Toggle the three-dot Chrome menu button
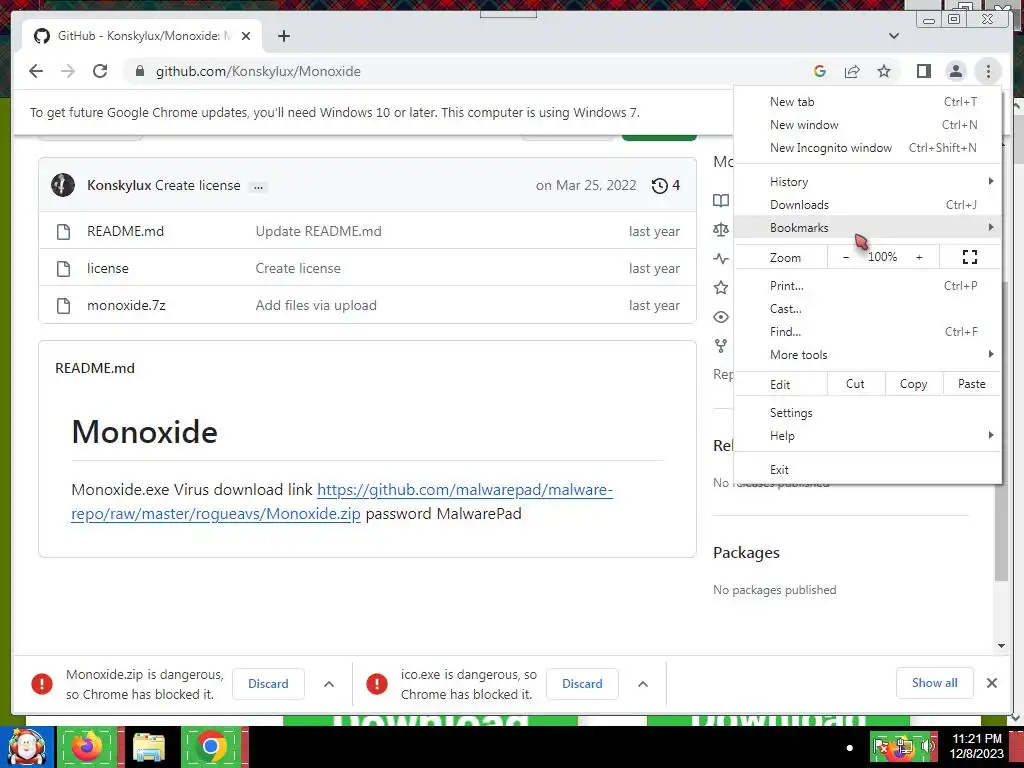Viewport: 1024px width, 768px height. [988, 71]
